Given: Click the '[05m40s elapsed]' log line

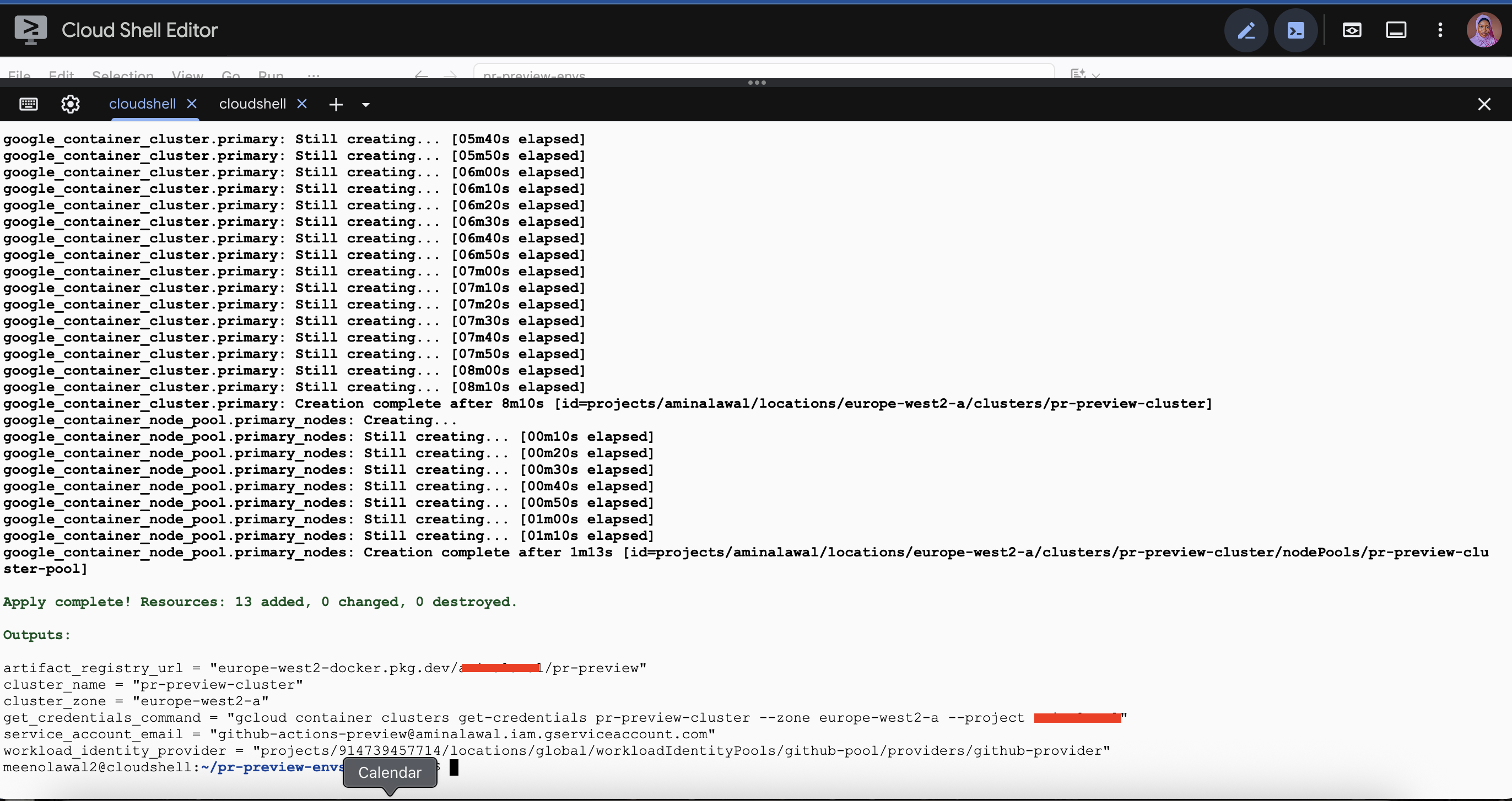Looking at the screenshot, I should click(294, 138).
